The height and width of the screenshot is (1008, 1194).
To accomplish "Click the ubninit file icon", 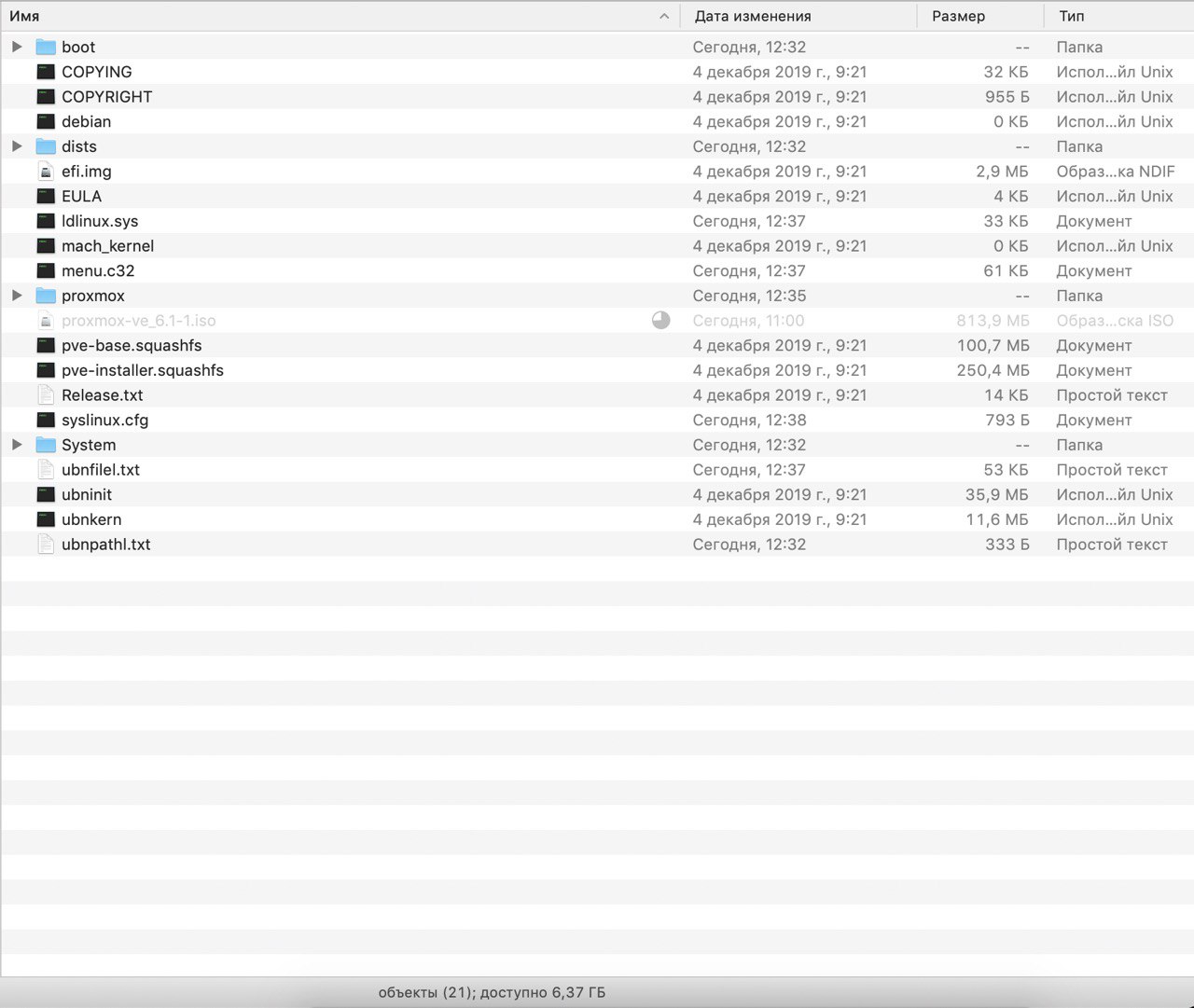I will pyautogui.click(x=46, y=494).
